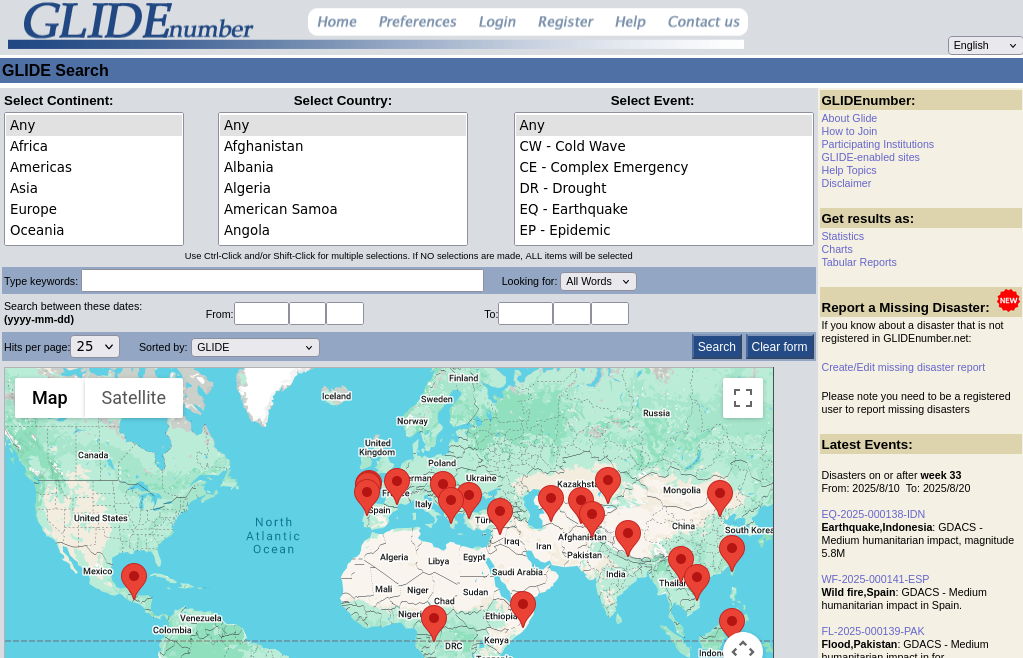Select Africa in the continent list
The image size is (1023, 658).
click(x=94, y=146)
